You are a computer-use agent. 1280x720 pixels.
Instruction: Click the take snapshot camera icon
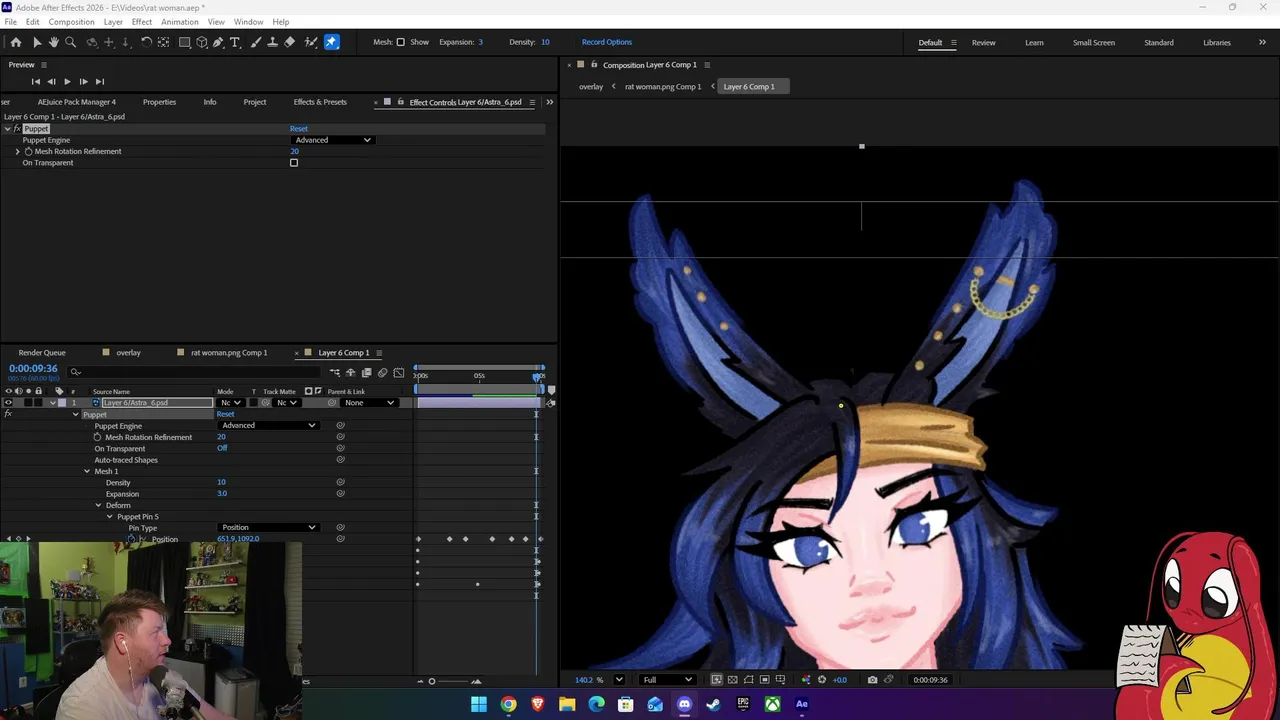(x=872, y=680)
